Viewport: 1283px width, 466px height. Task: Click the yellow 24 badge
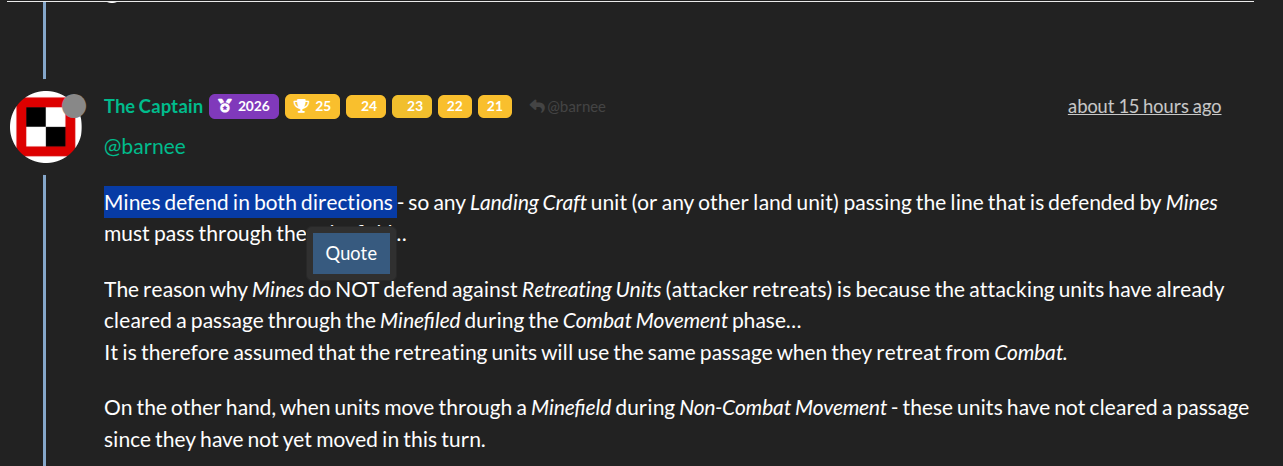365,106
